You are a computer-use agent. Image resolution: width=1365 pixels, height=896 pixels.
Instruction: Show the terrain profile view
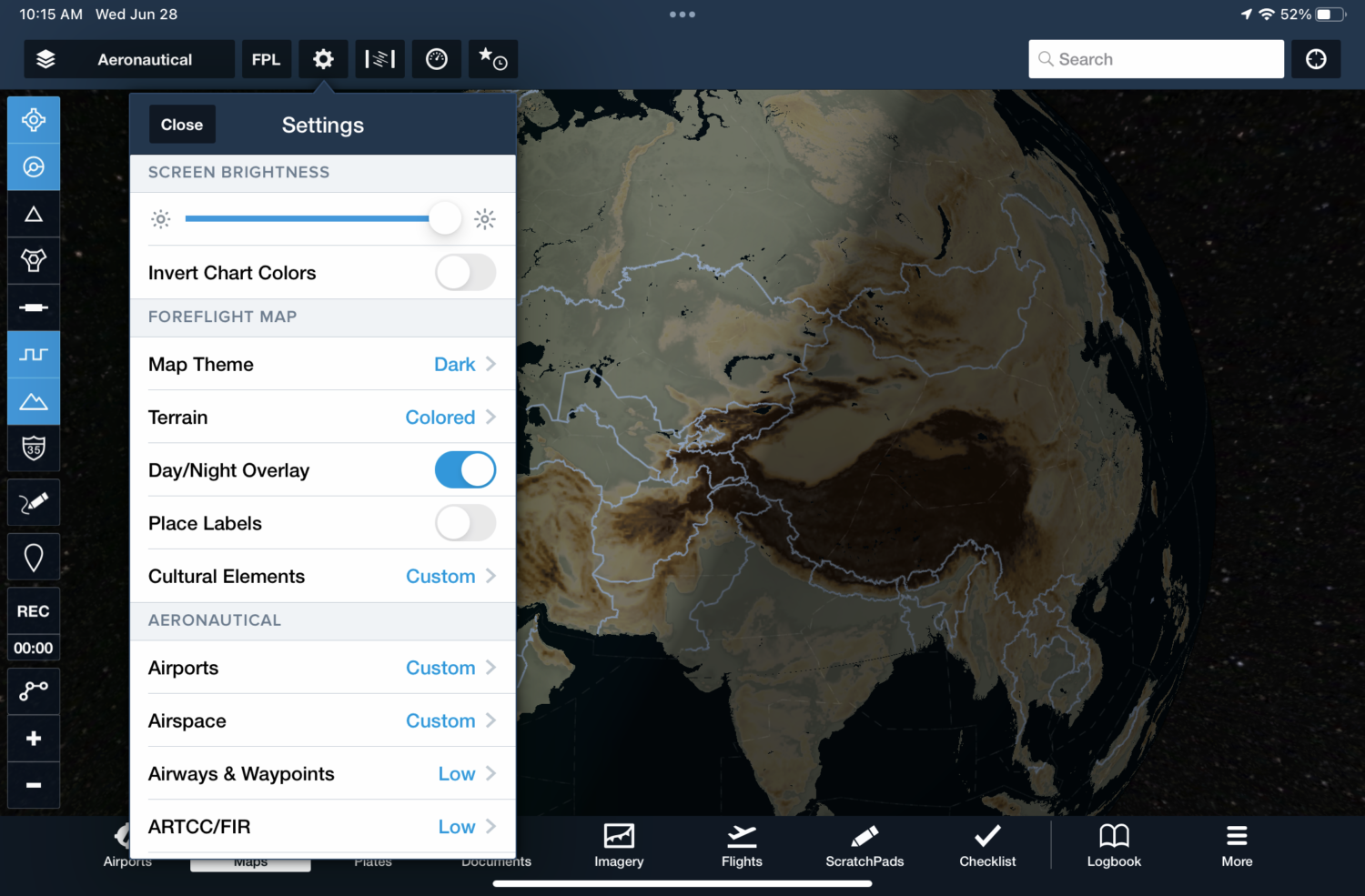coord(34,400)
